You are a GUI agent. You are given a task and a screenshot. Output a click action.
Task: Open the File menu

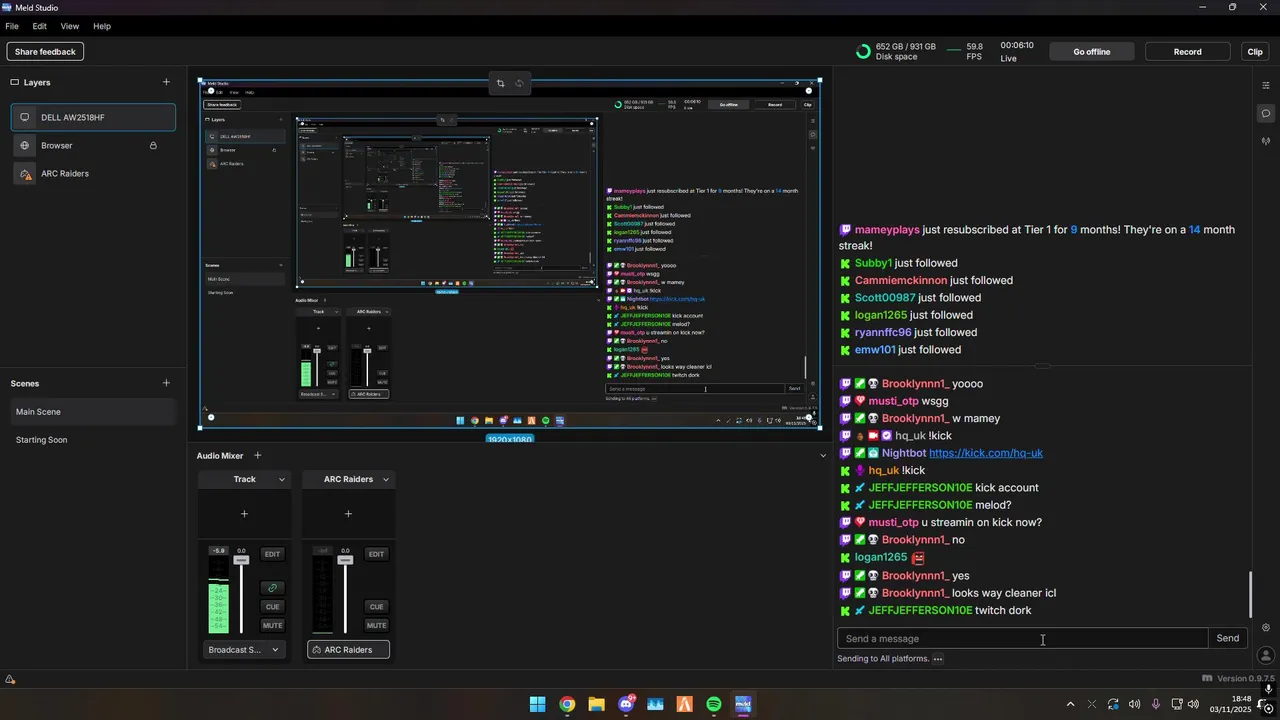click(x=12, y=26)
